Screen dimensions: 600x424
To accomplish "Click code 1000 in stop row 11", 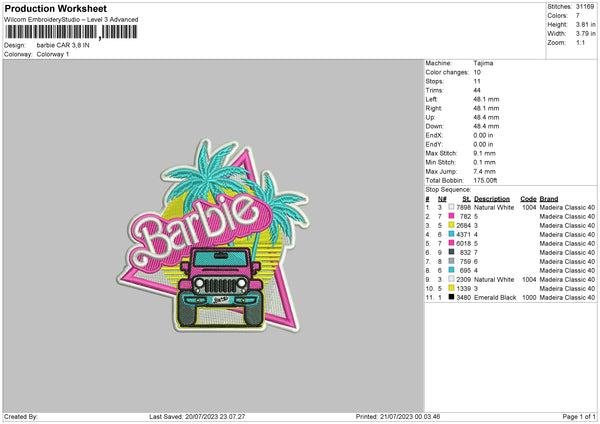I will [529, 297].
